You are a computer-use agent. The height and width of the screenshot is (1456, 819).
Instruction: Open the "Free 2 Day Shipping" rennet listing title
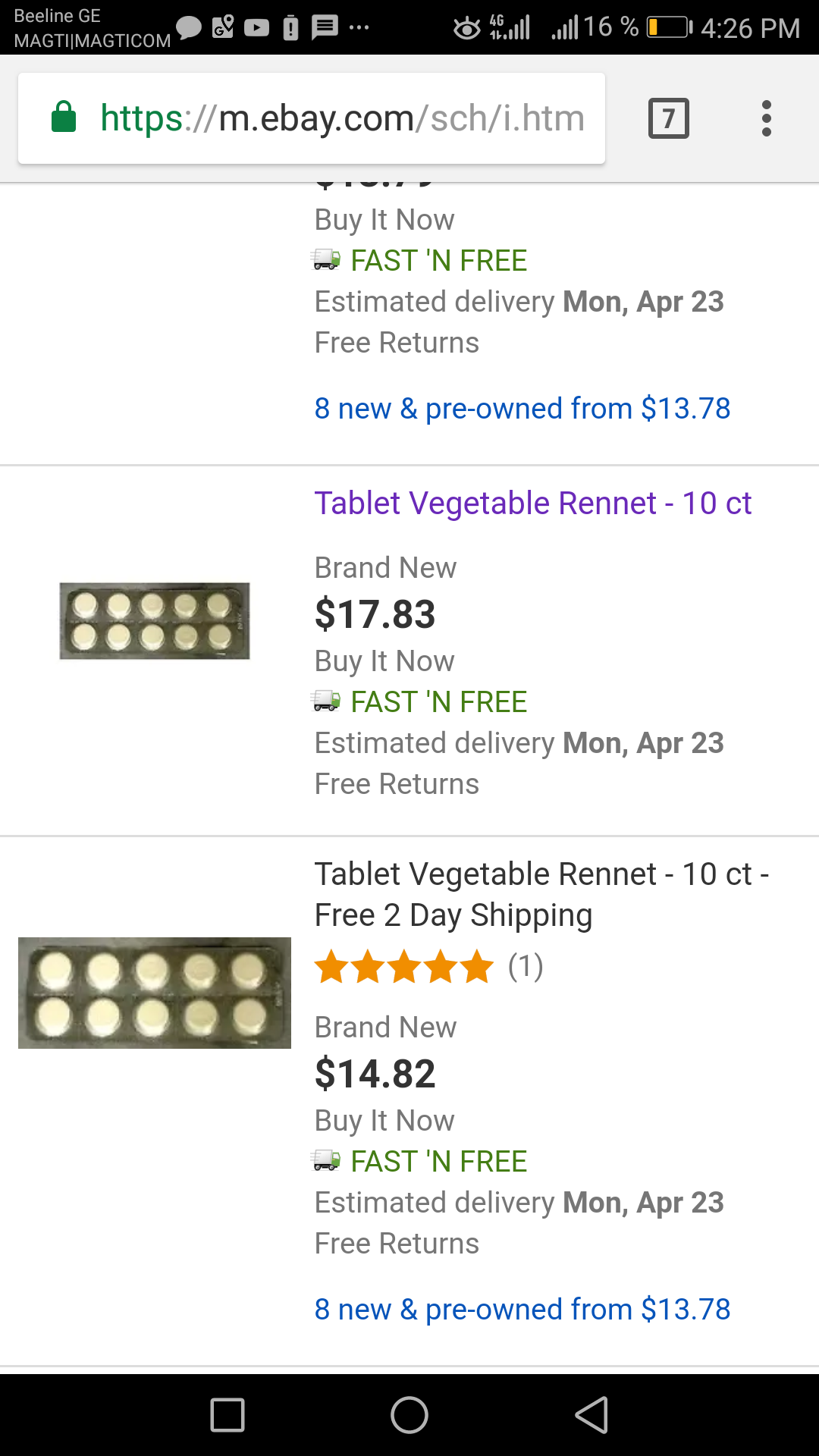point(541,895)
